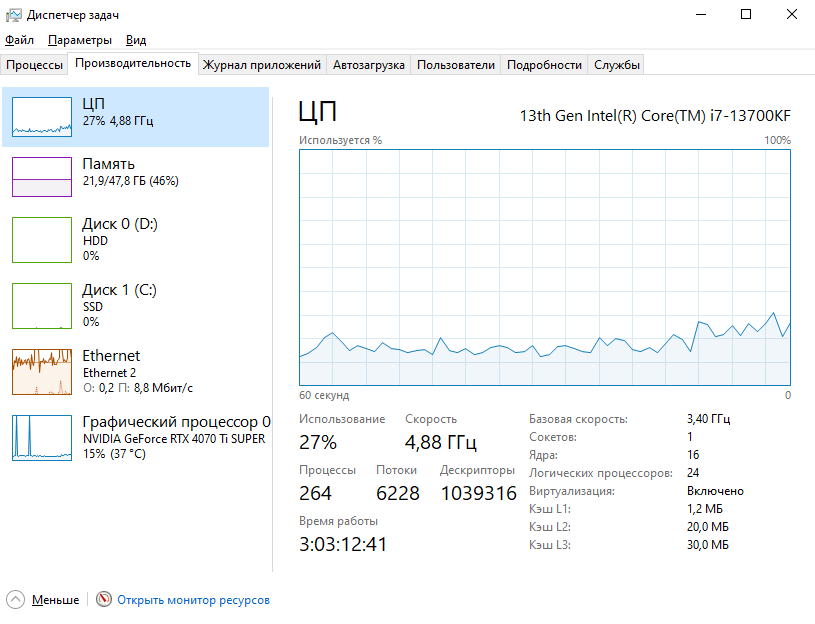Select the Память memory graph thumbnail
815x624 pixels.
(x=42, y=176)
